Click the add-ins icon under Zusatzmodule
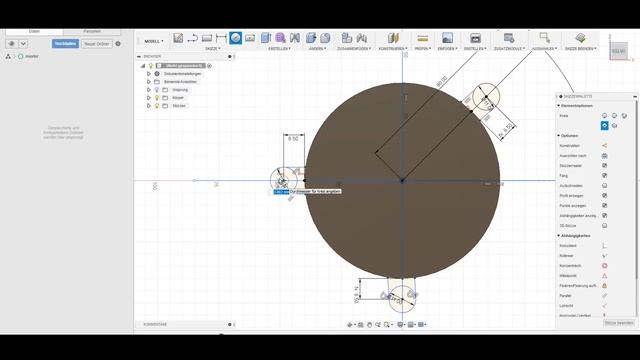Screen dimensions: 640x360 509,38
